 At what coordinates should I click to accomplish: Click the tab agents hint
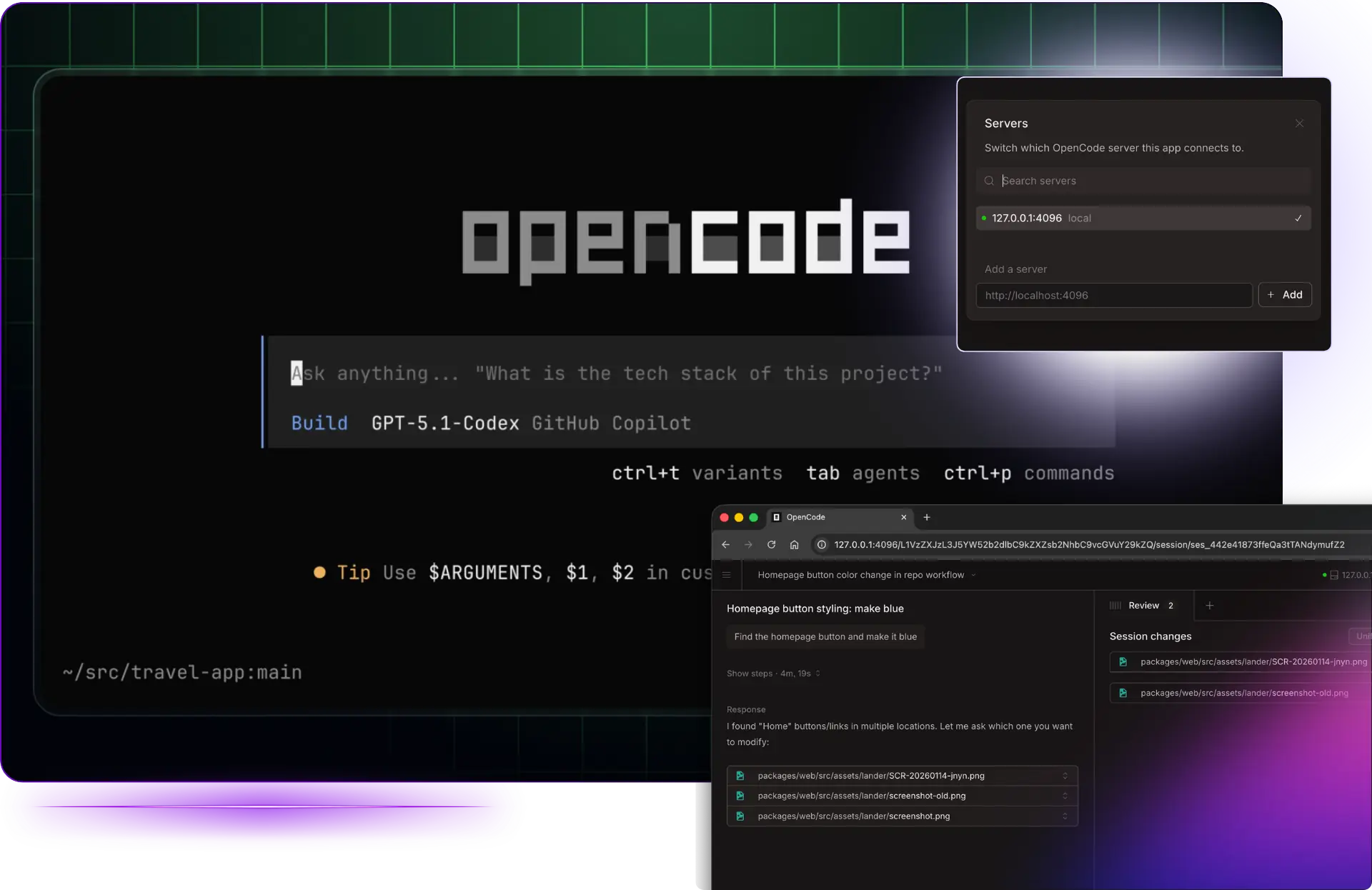863,473
